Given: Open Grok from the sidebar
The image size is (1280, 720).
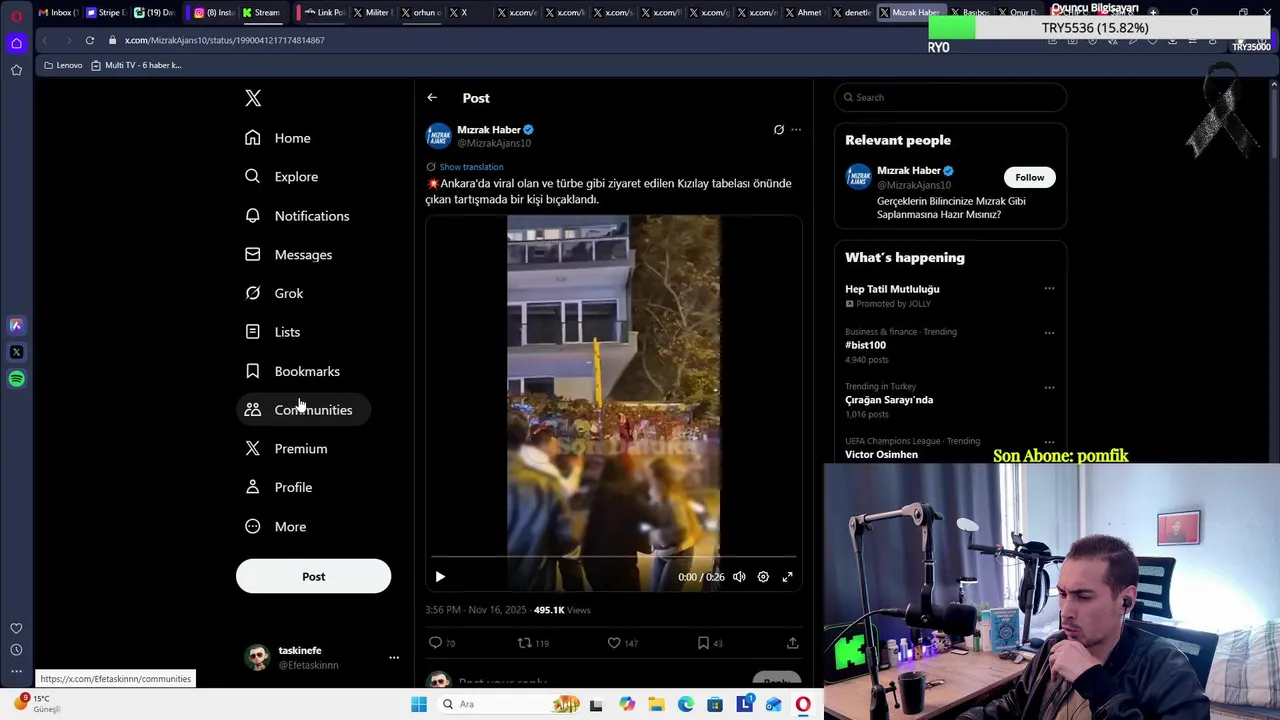Looking at the screenshot, I should [x=275, y=293].
